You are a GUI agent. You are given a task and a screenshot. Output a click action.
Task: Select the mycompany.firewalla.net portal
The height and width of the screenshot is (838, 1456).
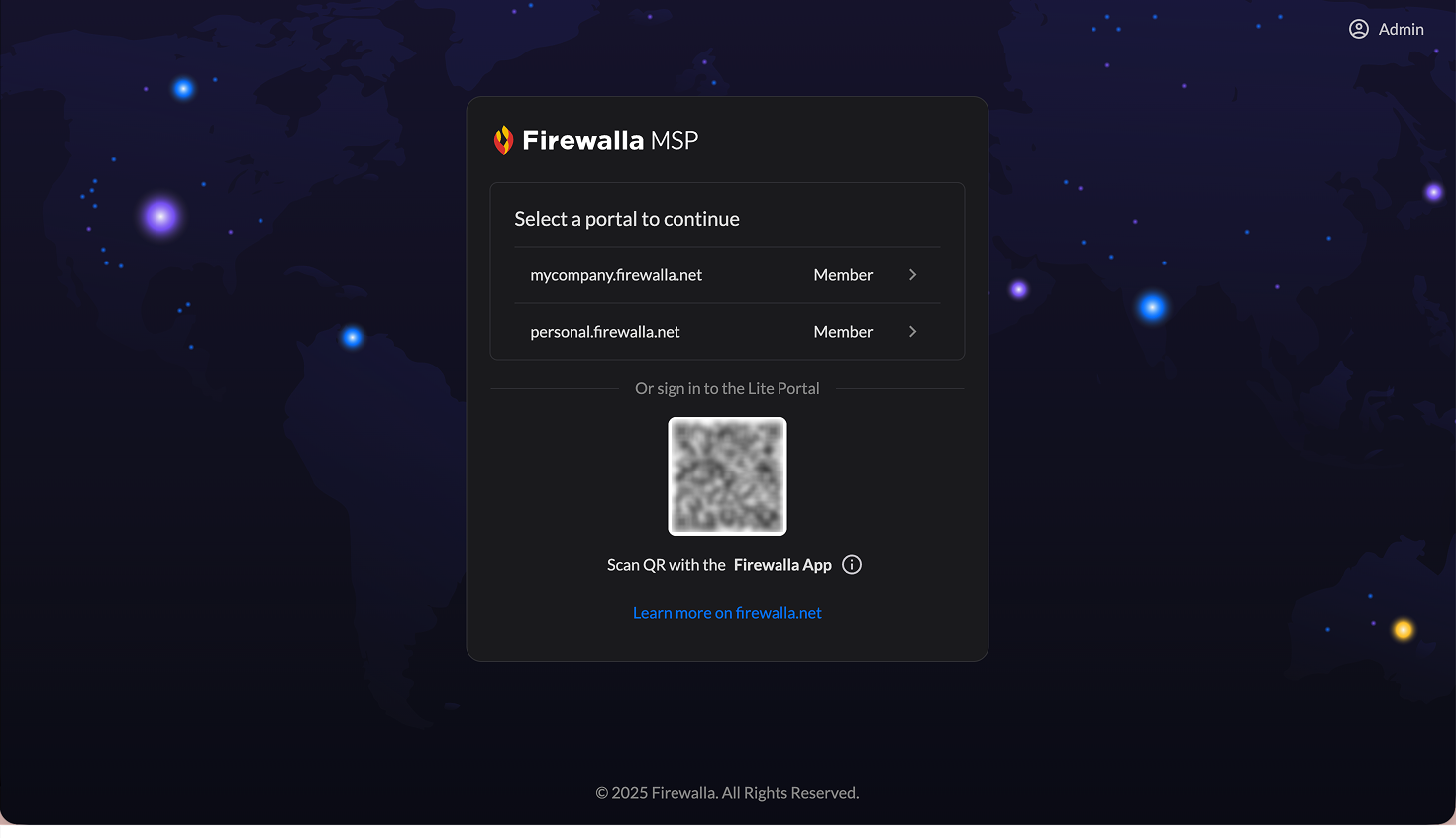pos(616,275)
